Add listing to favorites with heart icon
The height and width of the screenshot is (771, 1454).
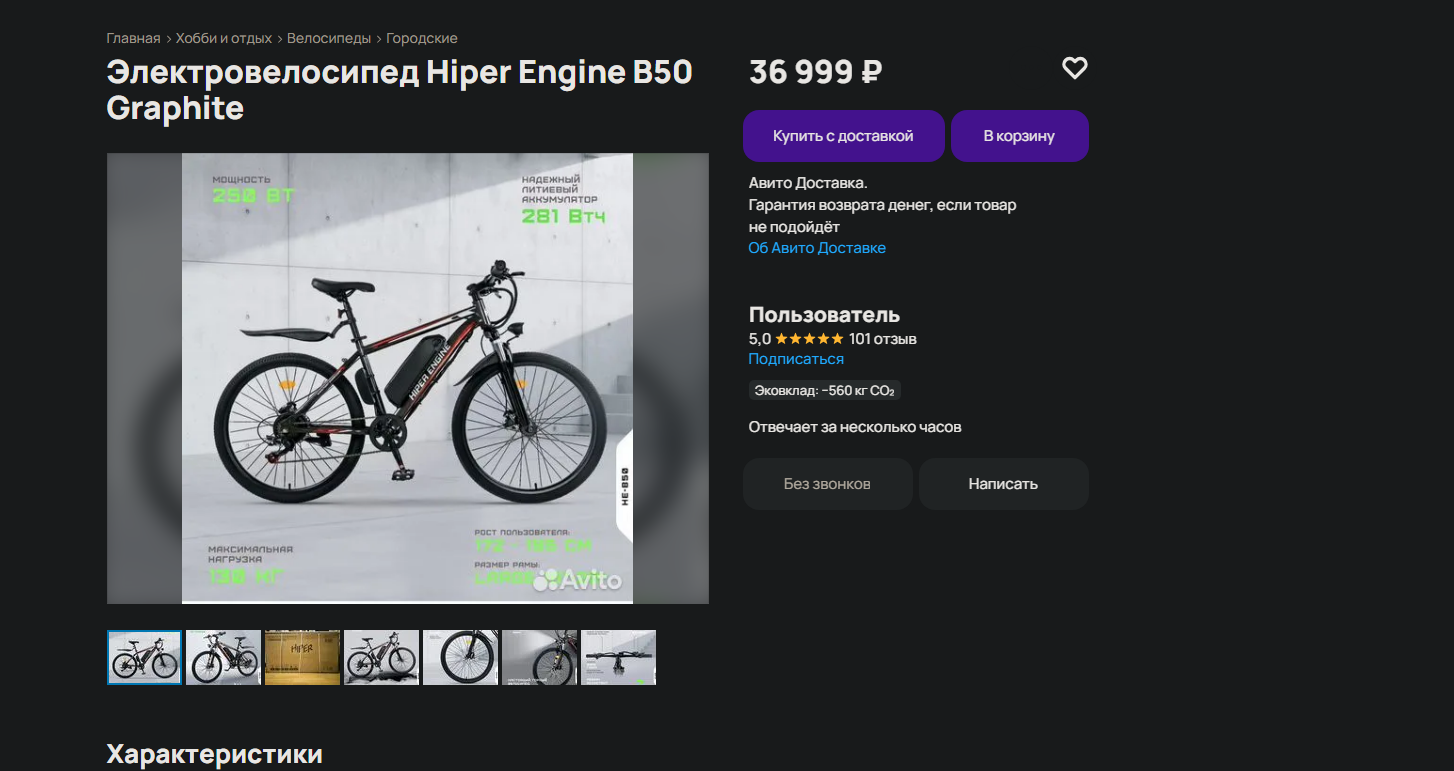(x=1074, y=68)
